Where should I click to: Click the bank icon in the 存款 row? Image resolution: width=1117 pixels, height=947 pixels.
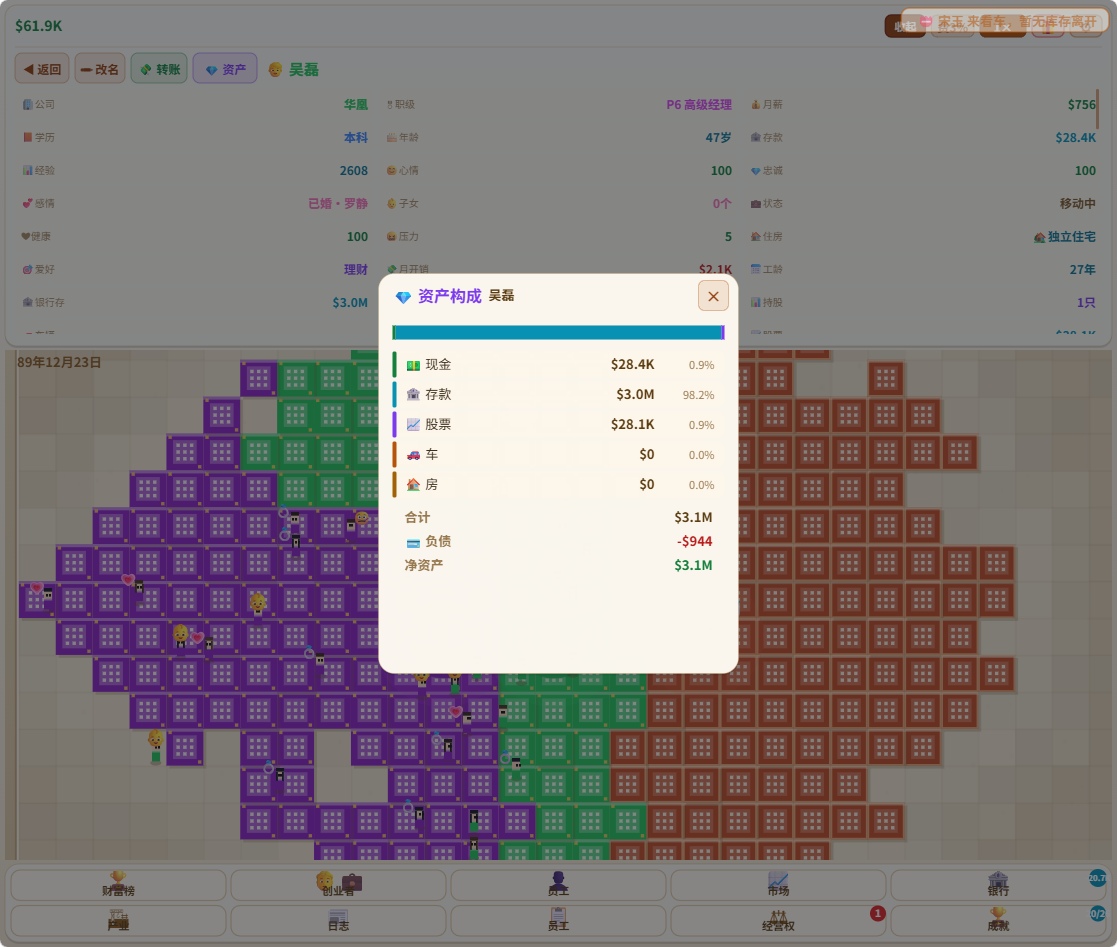(x=413, y=395)
